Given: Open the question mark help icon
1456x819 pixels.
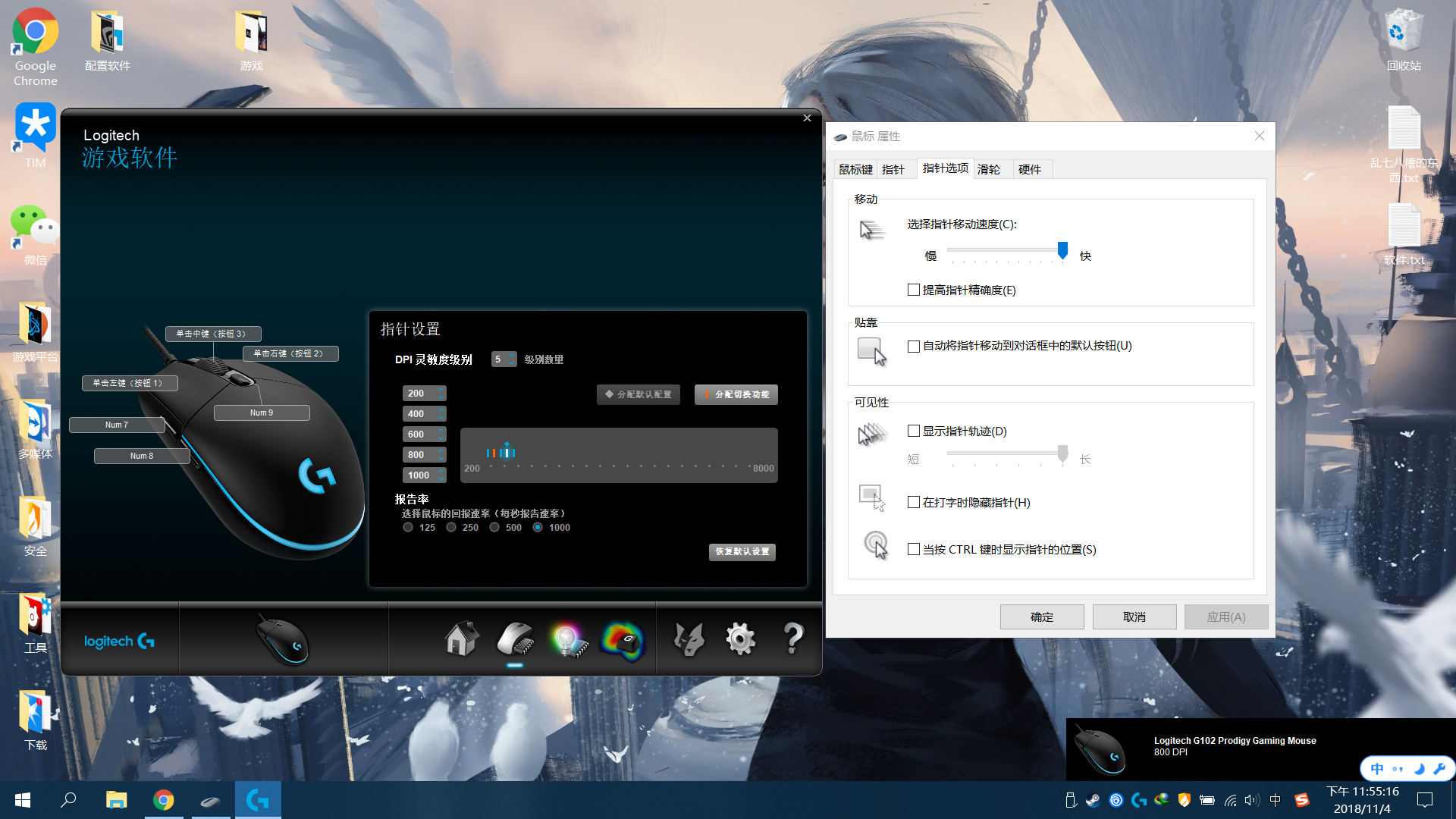Looking at the screenshot, I should click(x=792, y=639).
